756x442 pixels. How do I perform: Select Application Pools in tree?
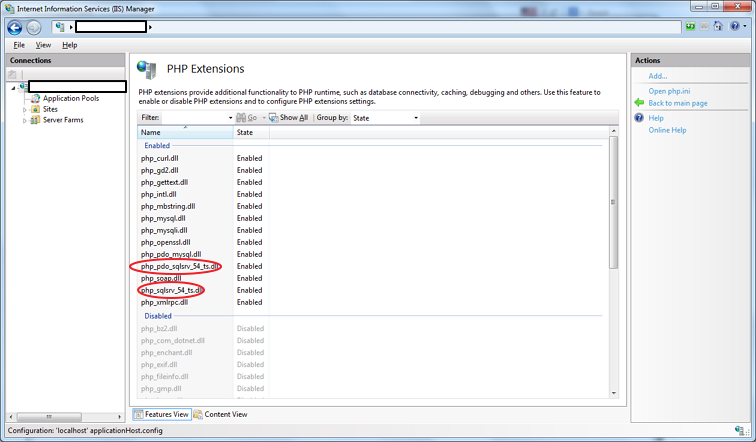tap(71, 98)
